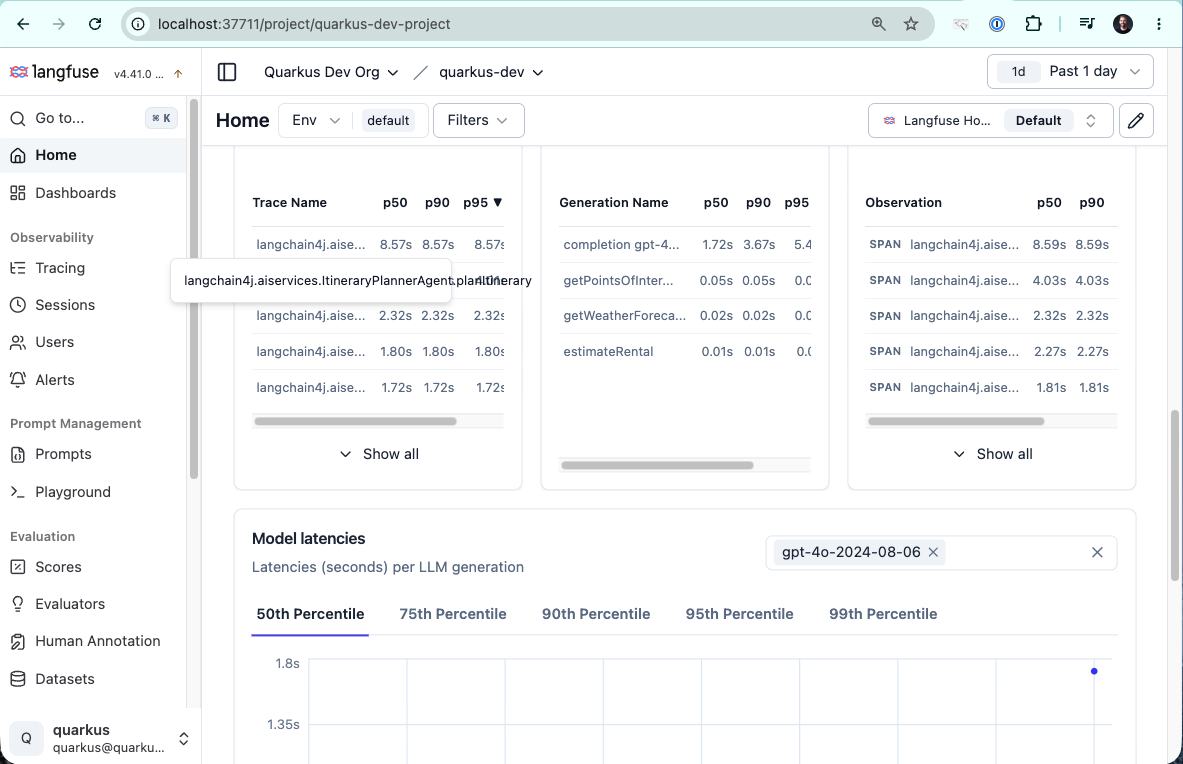Switch to 99th Percentile tab
Screen dimensions: 1183x764
point(883,615)
